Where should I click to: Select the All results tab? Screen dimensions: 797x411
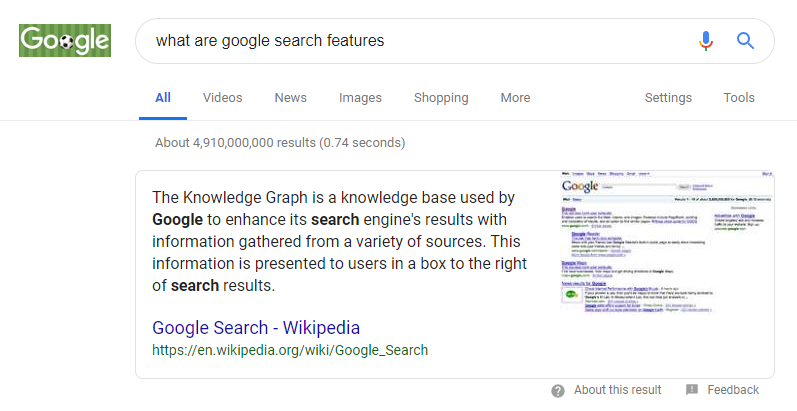[163, 98]
